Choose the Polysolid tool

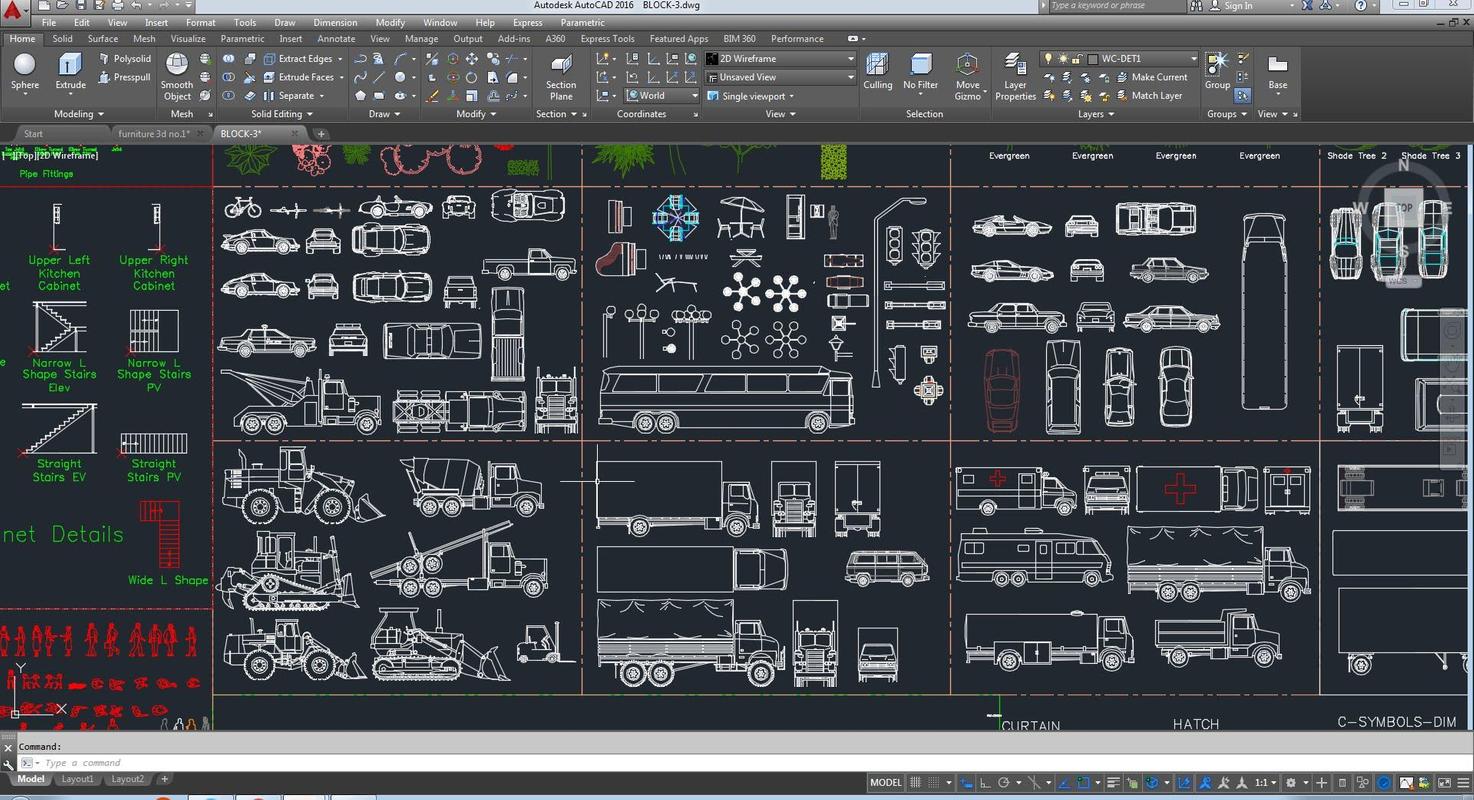pos(125,59)
